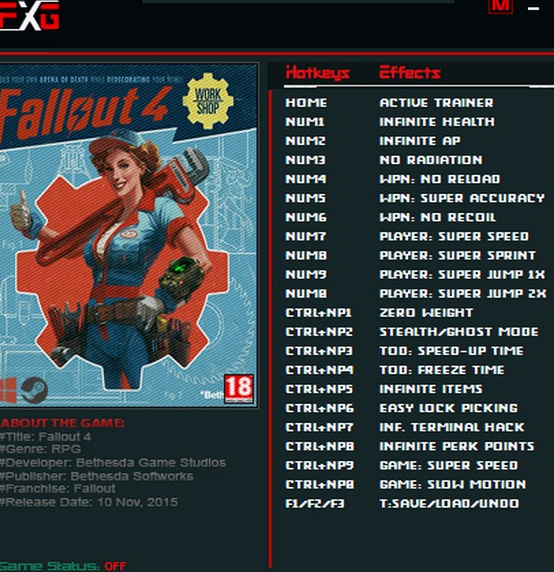Image resolution: width=554 pixels, height=572 pixels.
Task: Click the Infinite Perk Points entry
Action: (457, 446)
